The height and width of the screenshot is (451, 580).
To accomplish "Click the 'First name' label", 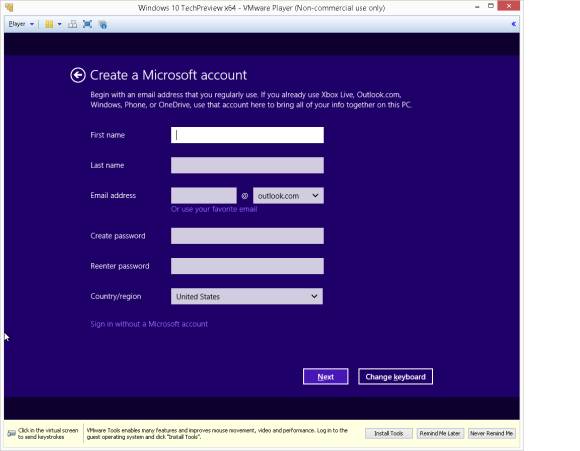I will (x=108, y=135).
